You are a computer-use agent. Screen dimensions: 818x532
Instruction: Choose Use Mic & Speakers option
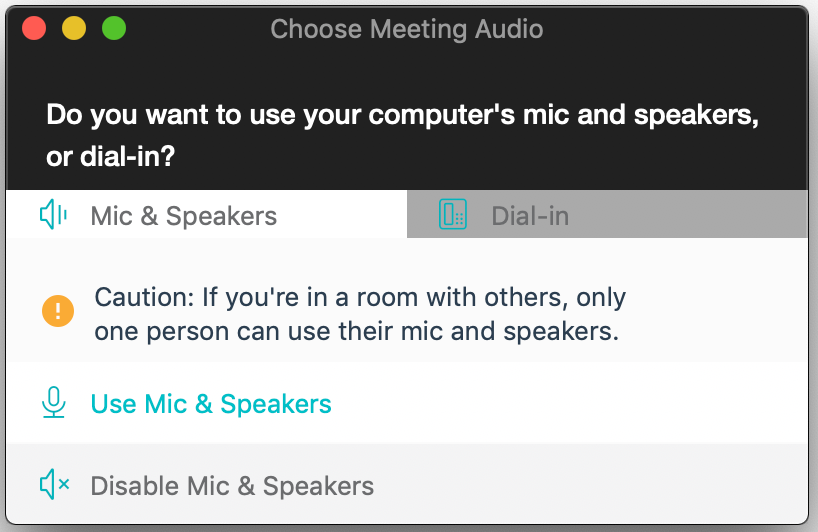(x=407, y=403)
